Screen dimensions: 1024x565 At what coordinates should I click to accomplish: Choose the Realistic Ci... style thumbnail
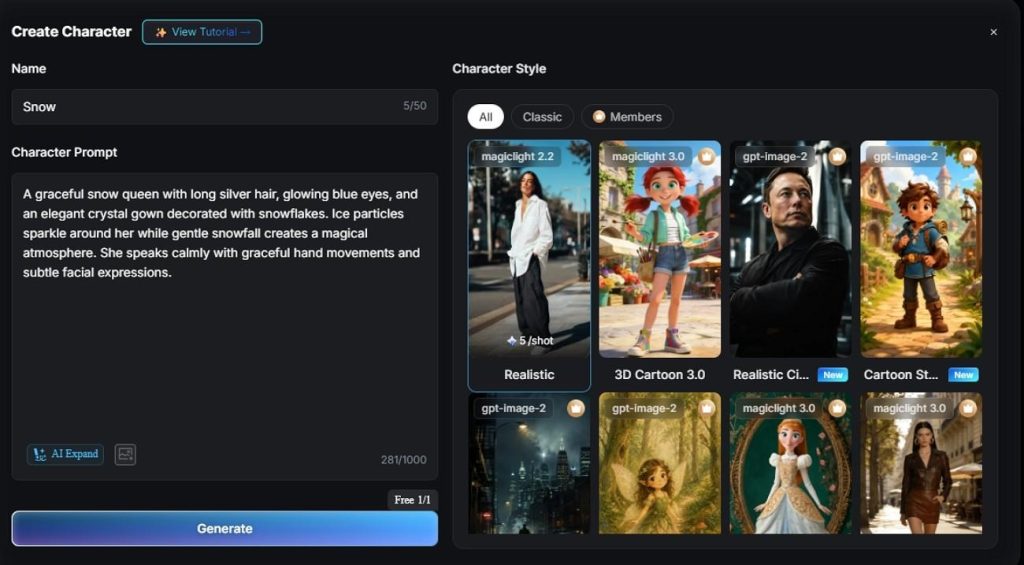[790, 250]
